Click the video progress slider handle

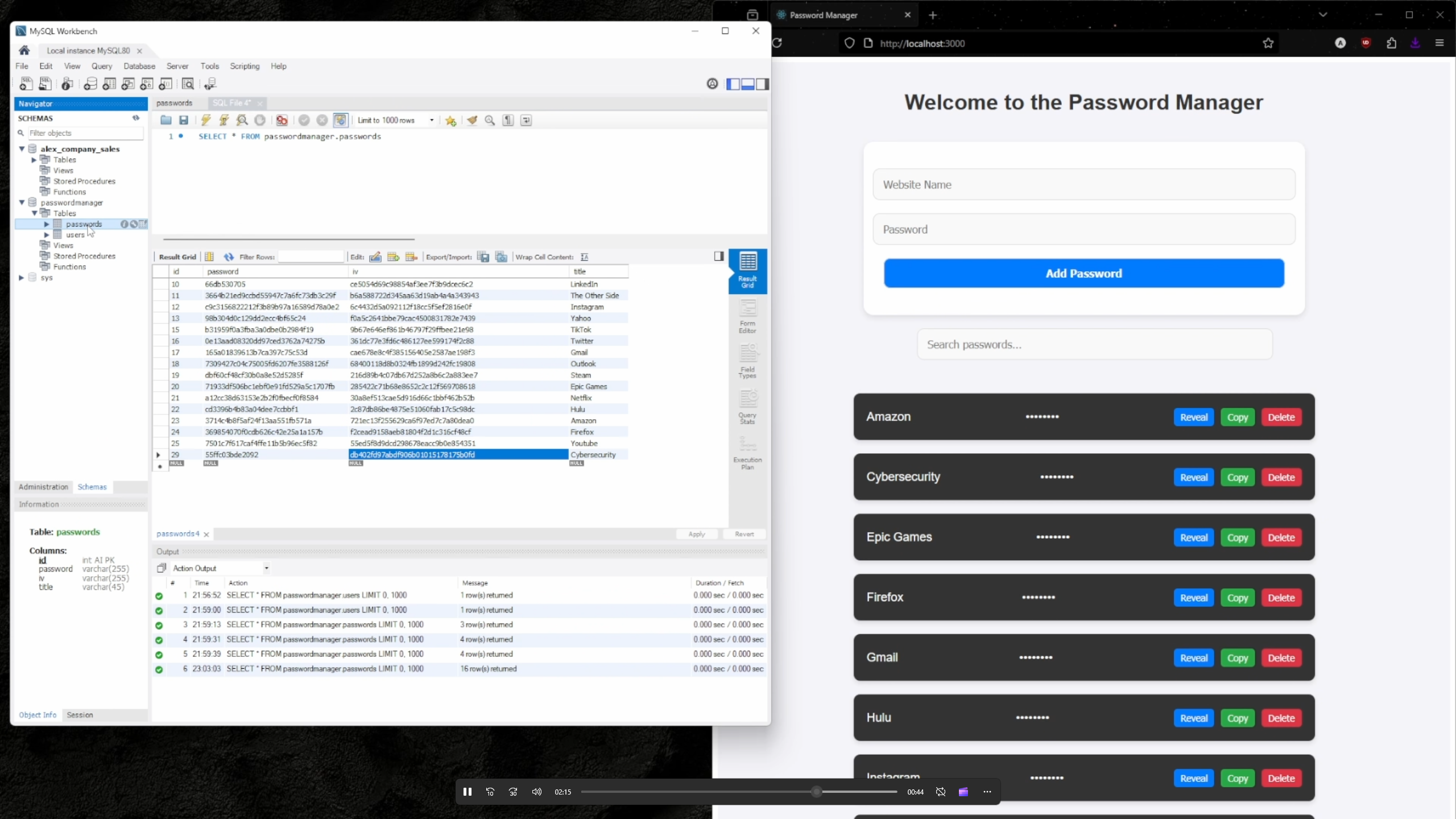pyautogui.click(x=817, y=792)
